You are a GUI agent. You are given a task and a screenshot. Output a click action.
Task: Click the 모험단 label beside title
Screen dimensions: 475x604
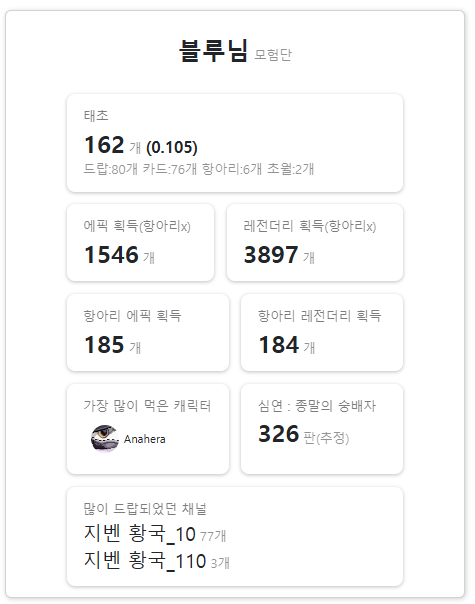click(273, 55)
